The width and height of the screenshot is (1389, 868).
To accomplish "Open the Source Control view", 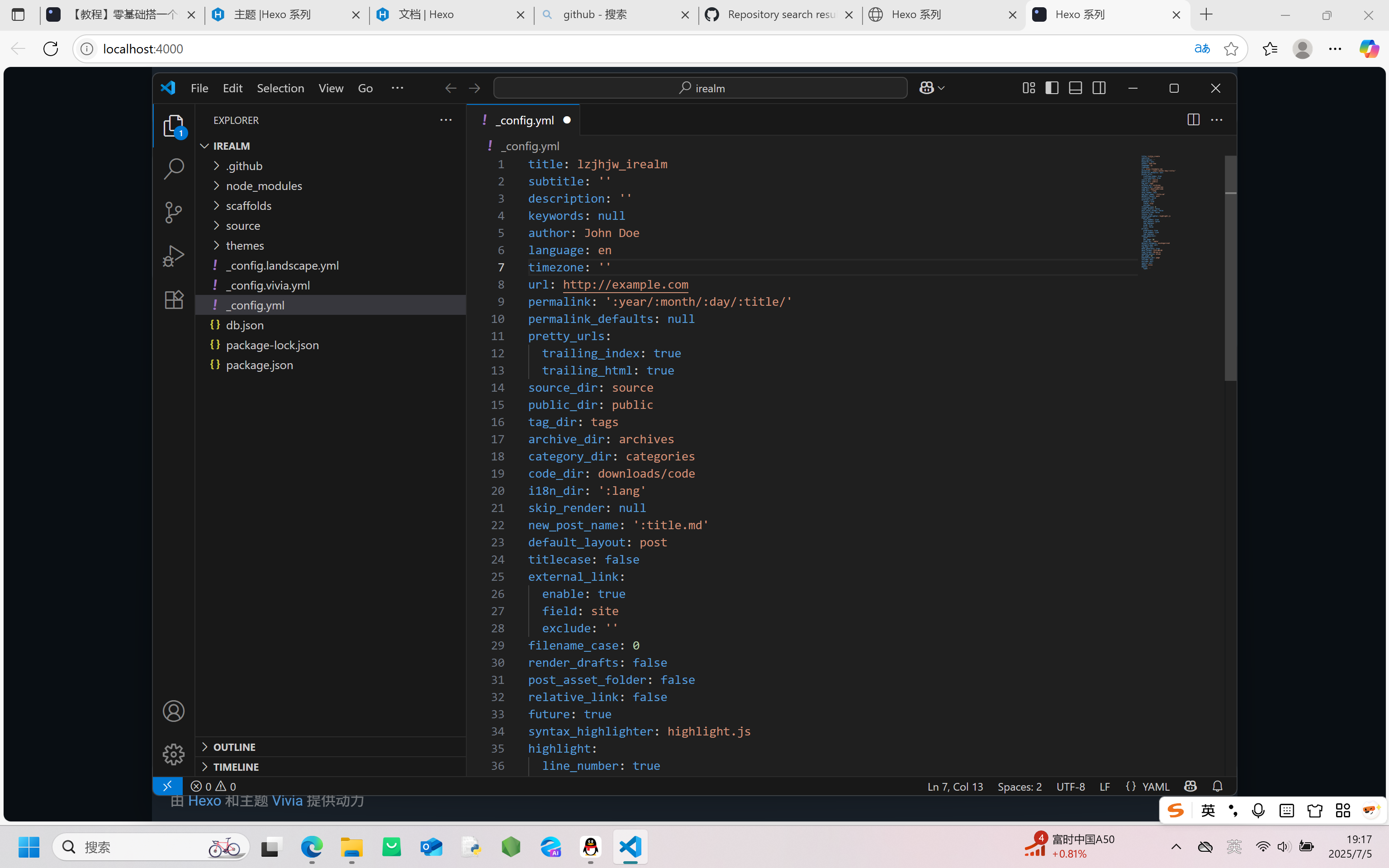I will pyautogui.click(x=173, y=213).
